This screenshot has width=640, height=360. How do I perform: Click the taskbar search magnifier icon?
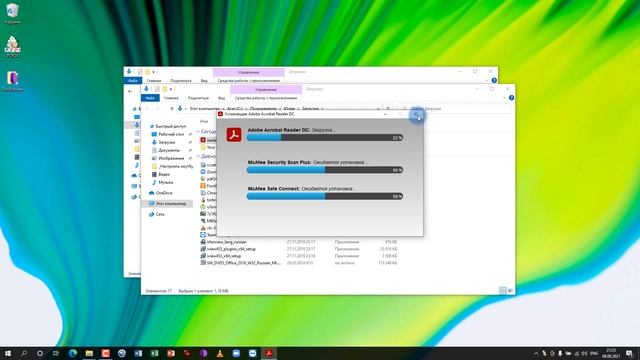click(x=24, y=353)
